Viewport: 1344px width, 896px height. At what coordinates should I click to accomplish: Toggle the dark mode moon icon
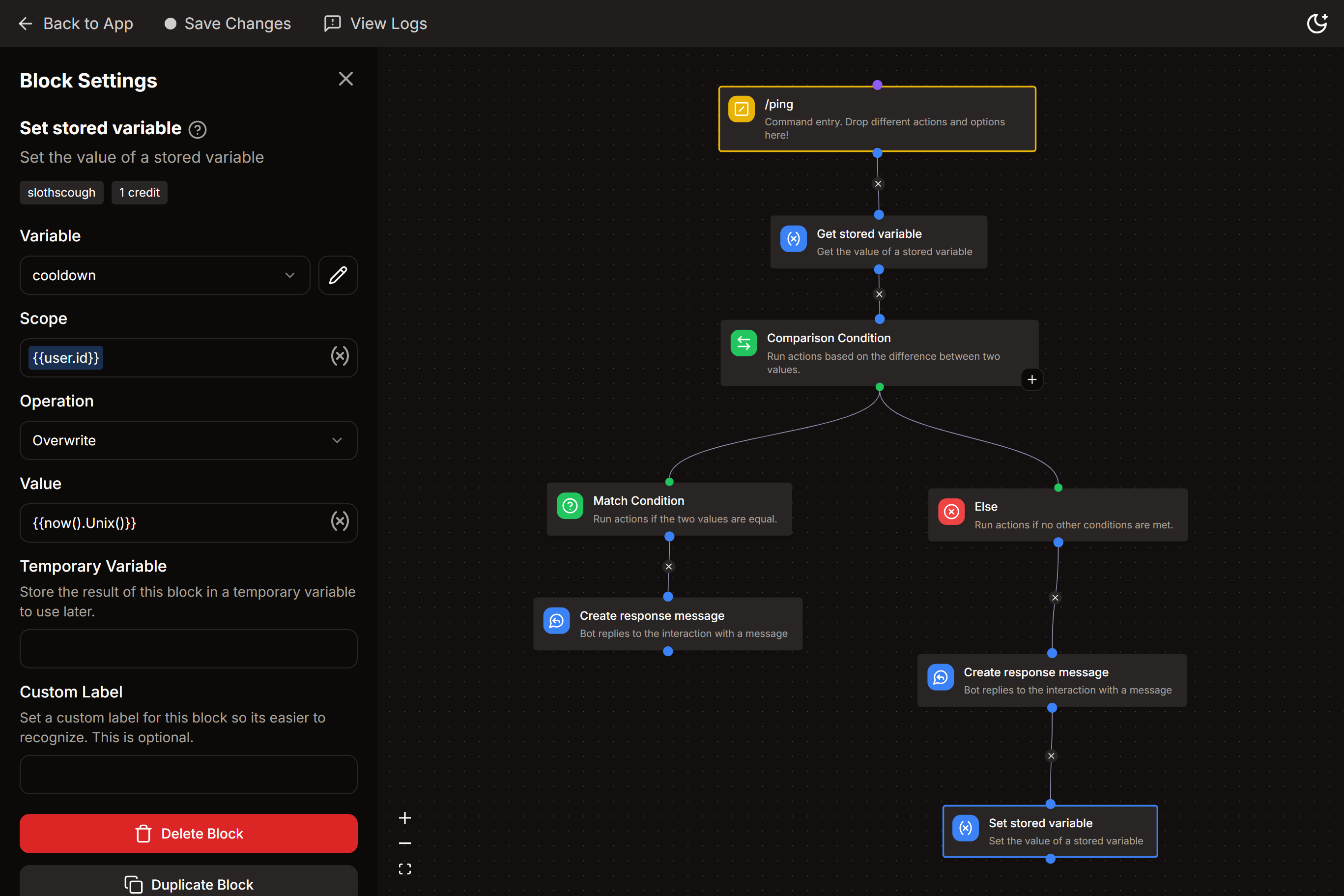[1316, 24]
